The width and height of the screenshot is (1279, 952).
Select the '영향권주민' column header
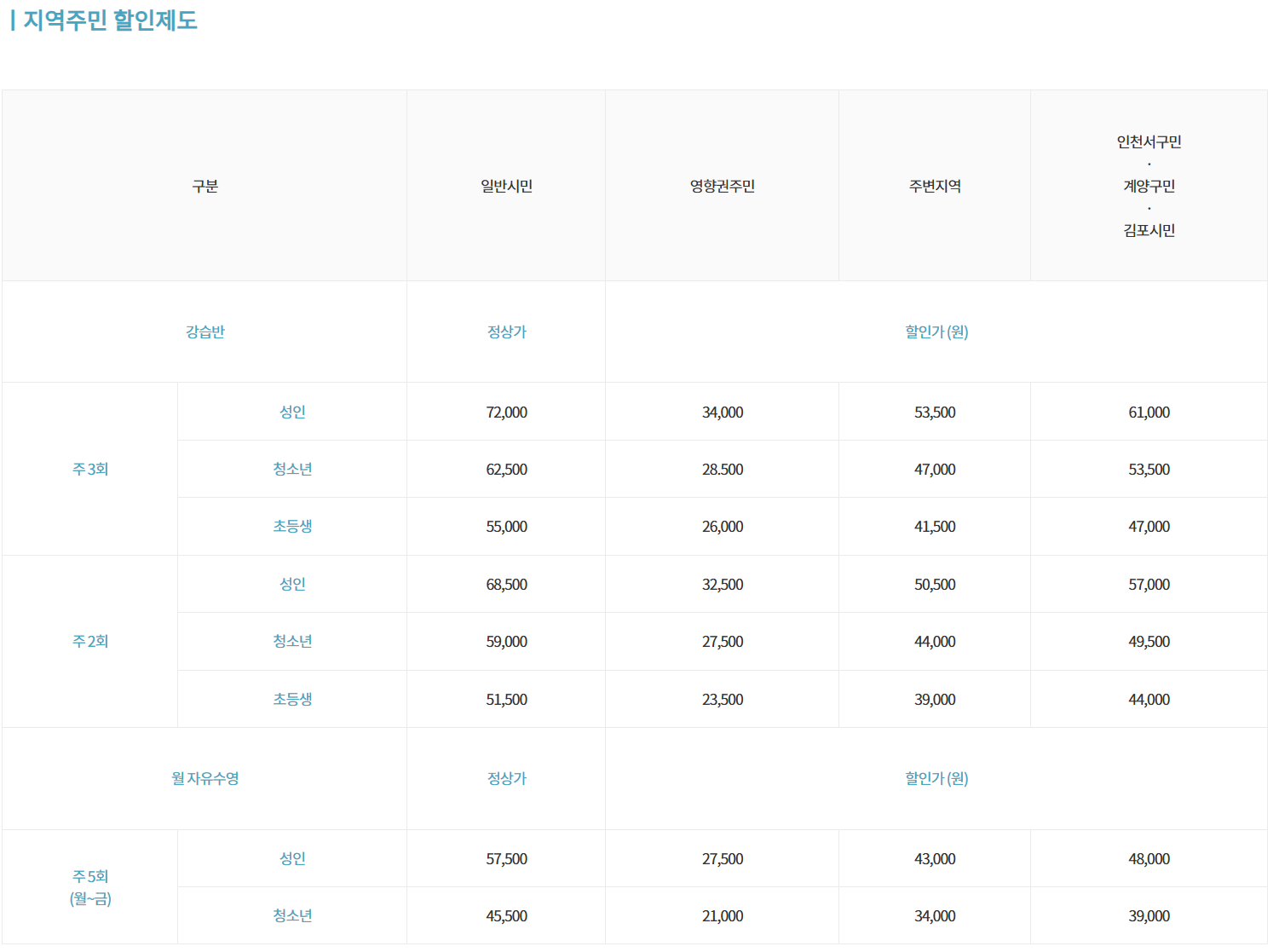723,186
